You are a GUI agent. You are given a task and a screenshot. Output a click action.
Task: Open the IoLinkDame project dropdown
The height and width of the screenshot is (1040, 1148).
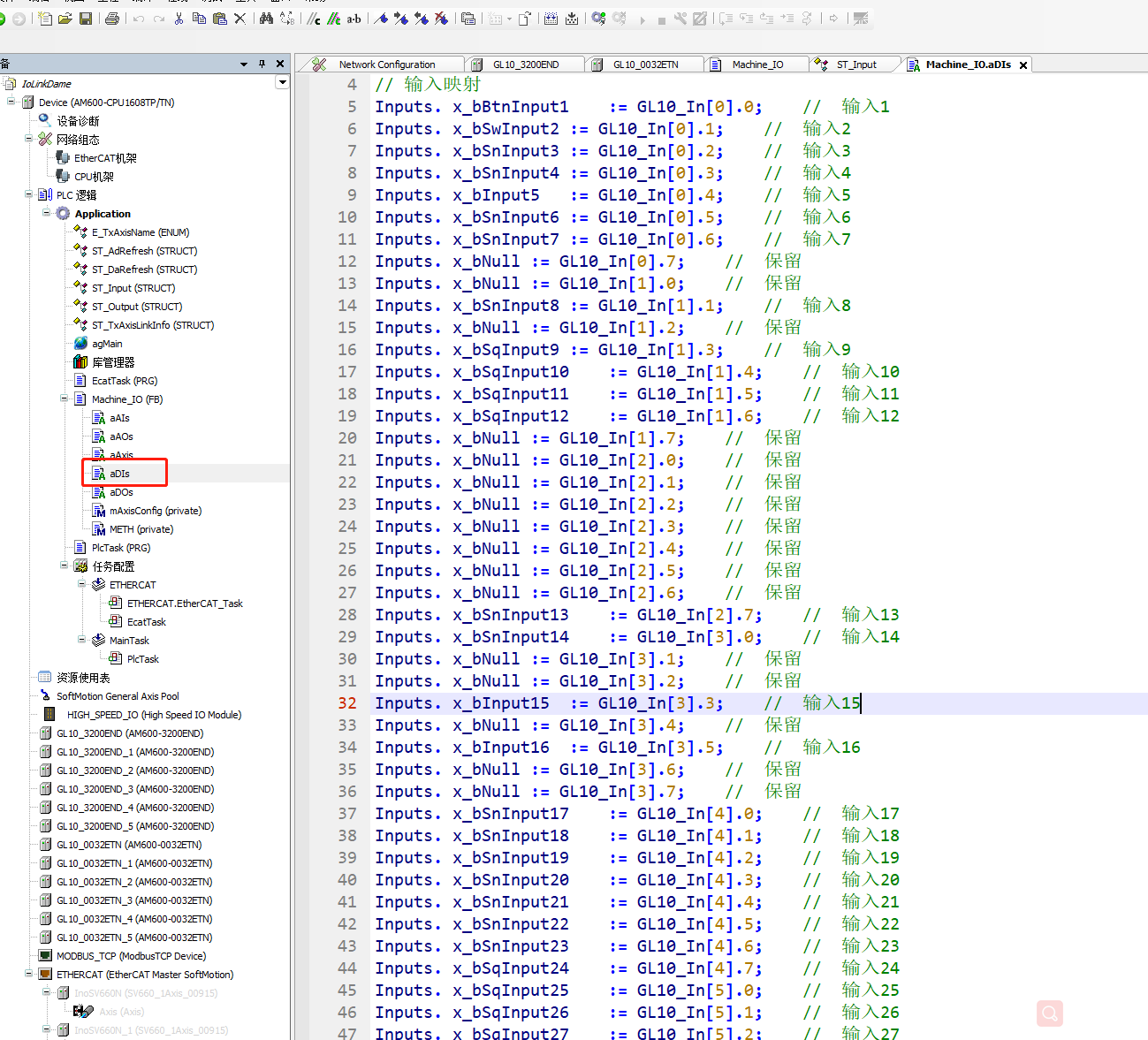coord(282,83)
